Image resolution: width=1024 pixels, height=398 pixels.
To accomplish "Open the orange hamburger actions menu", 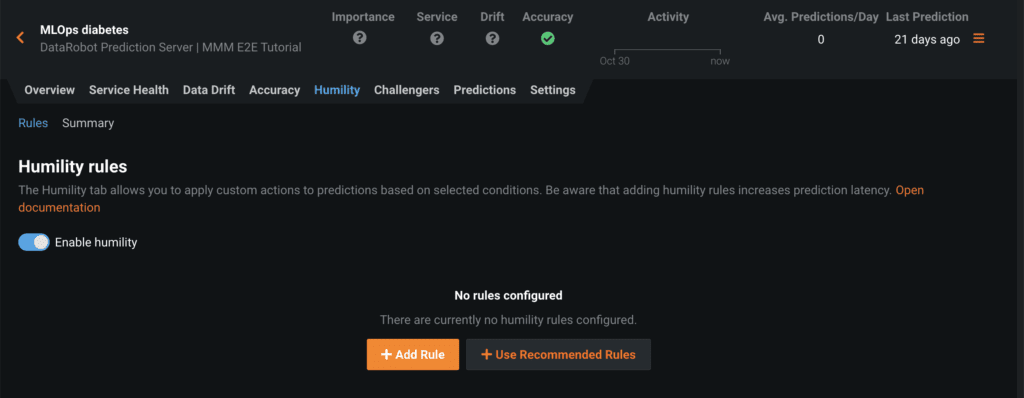I will [x=978, y=39].
